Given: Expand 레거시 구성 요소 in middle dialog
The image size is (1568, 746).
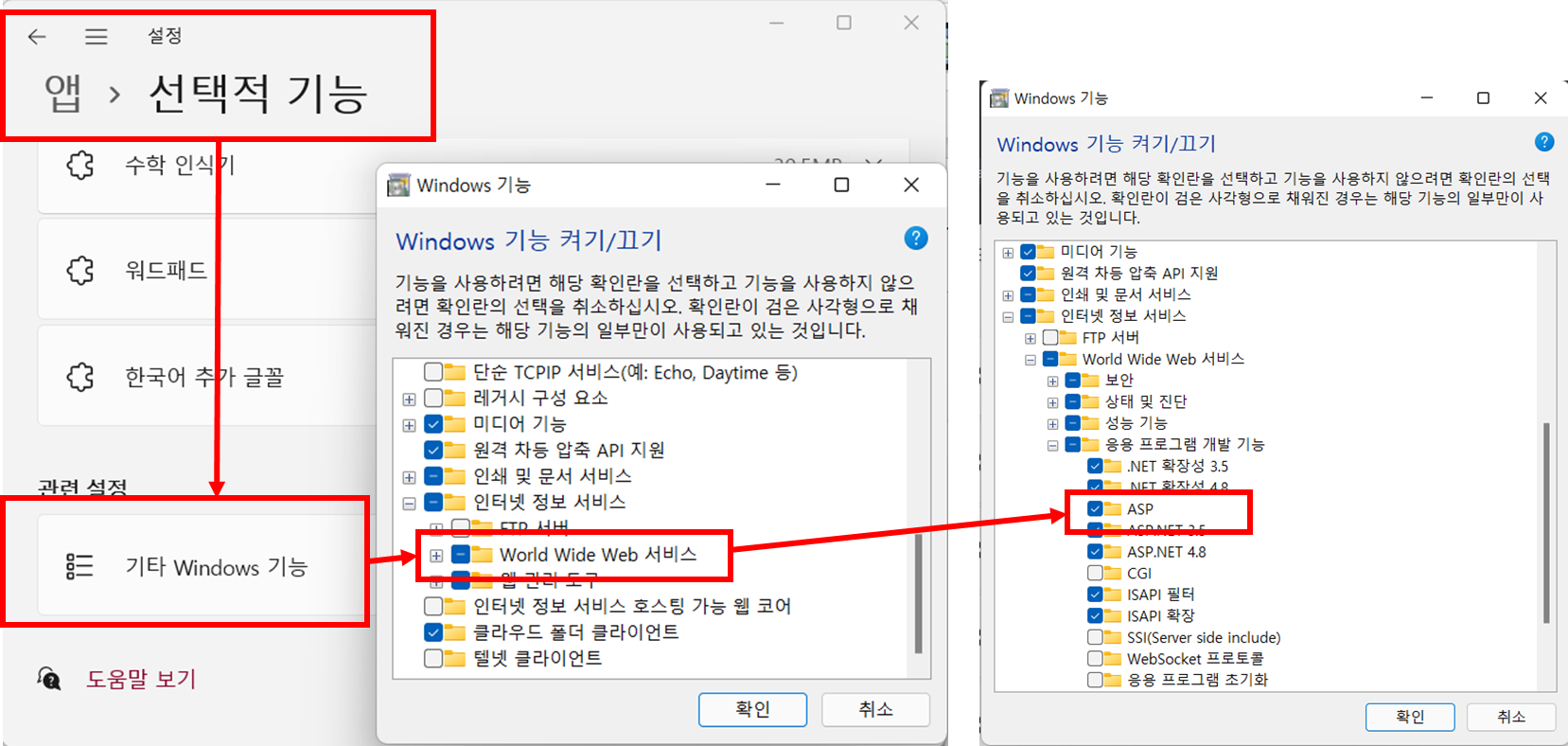Looking at the screenshot, I should click(409, 400).
